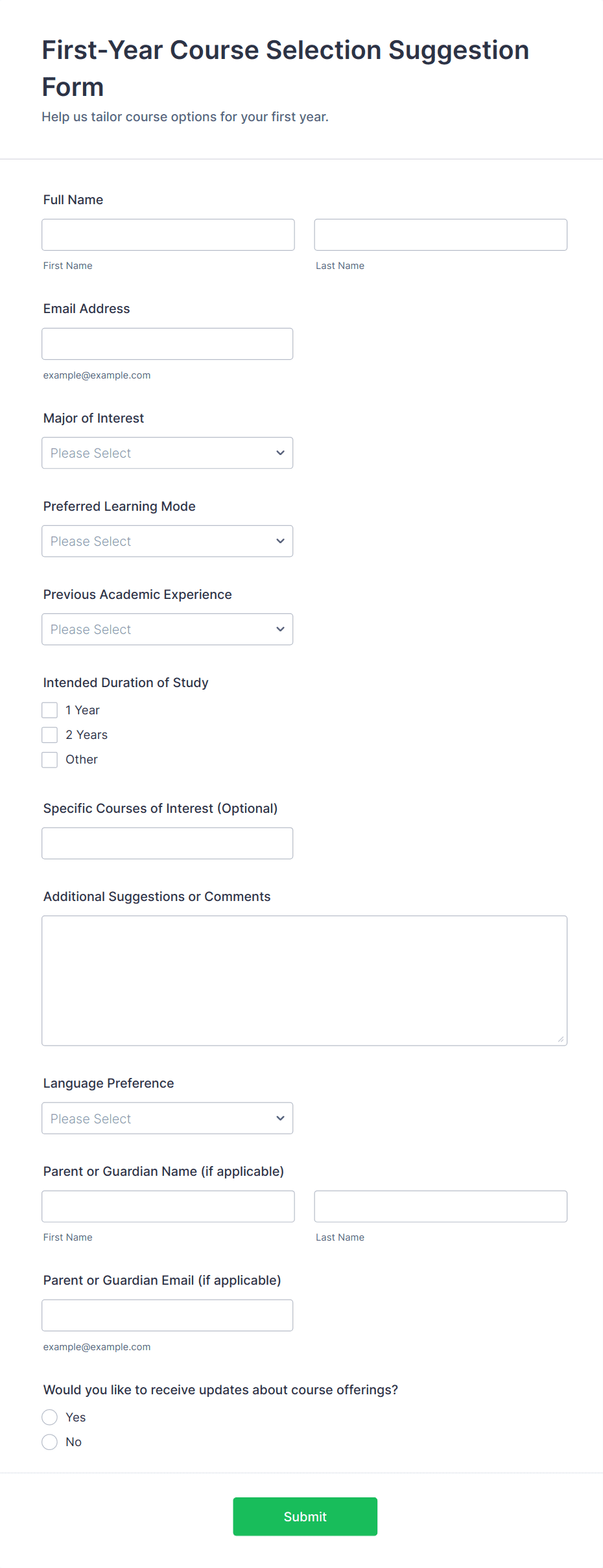
Task: Select No for course offering updates
Action: (50, 1442)
